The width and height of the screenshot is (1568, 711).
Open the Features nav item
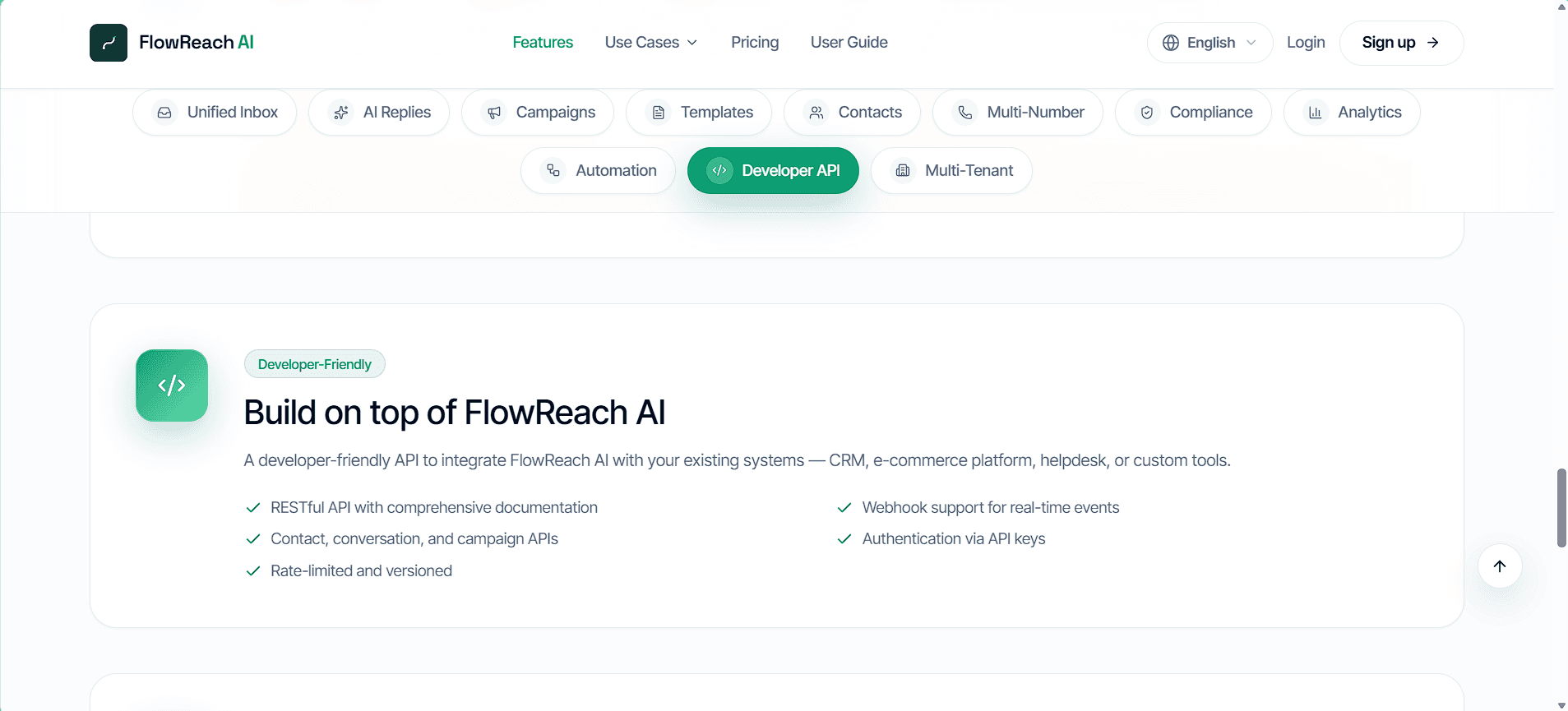point(543,43)
